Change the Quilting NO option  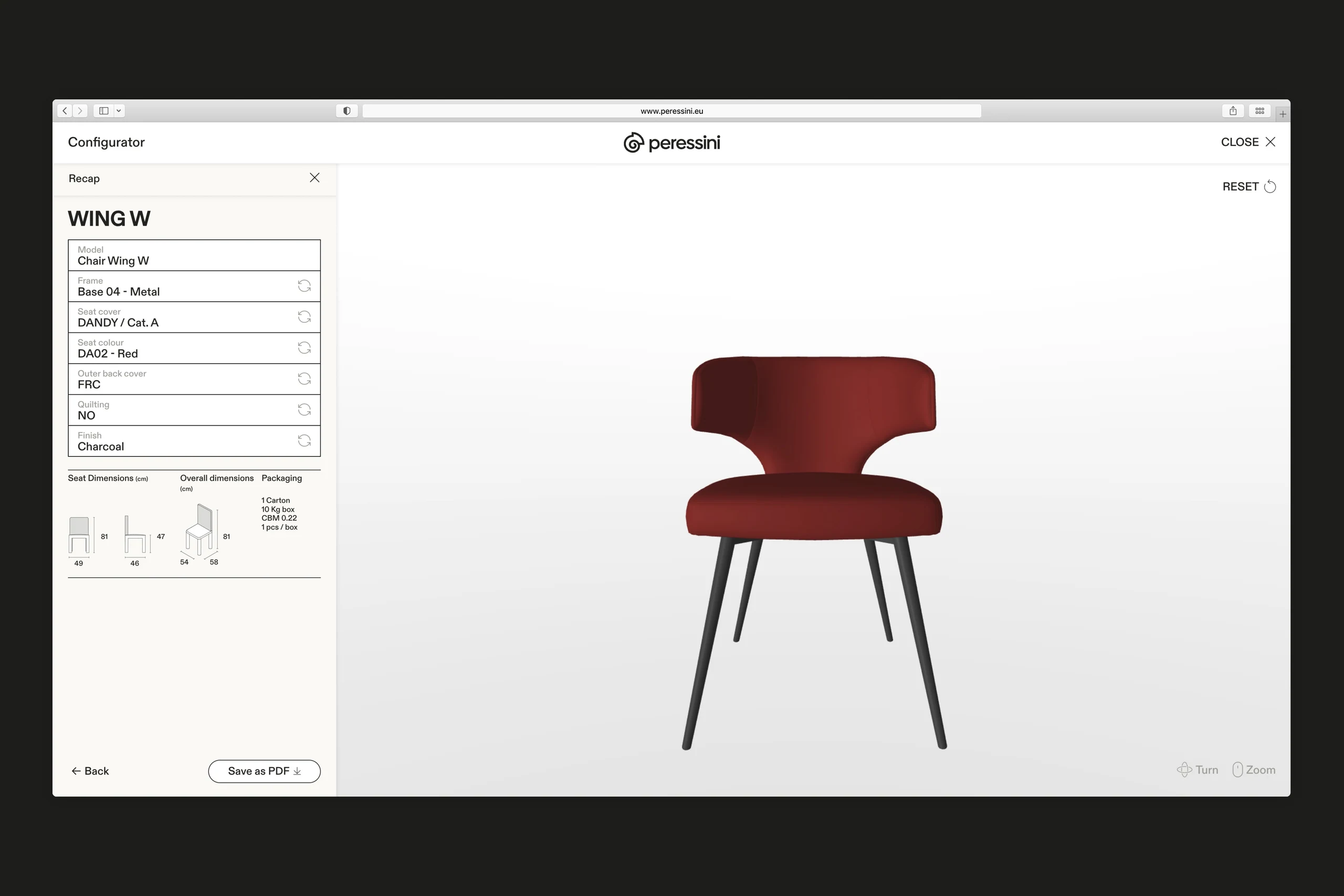[304, 409]
